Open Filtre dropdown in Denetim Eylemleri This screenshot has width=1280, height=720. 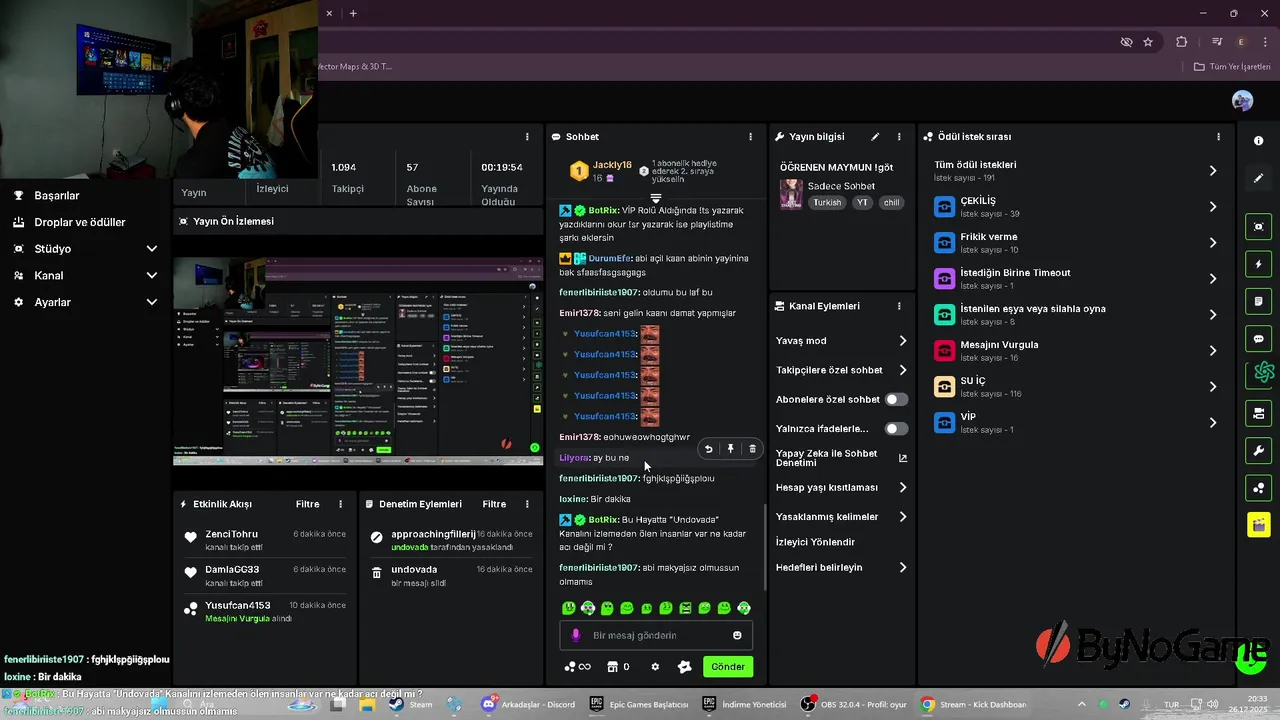coord(494,504)
